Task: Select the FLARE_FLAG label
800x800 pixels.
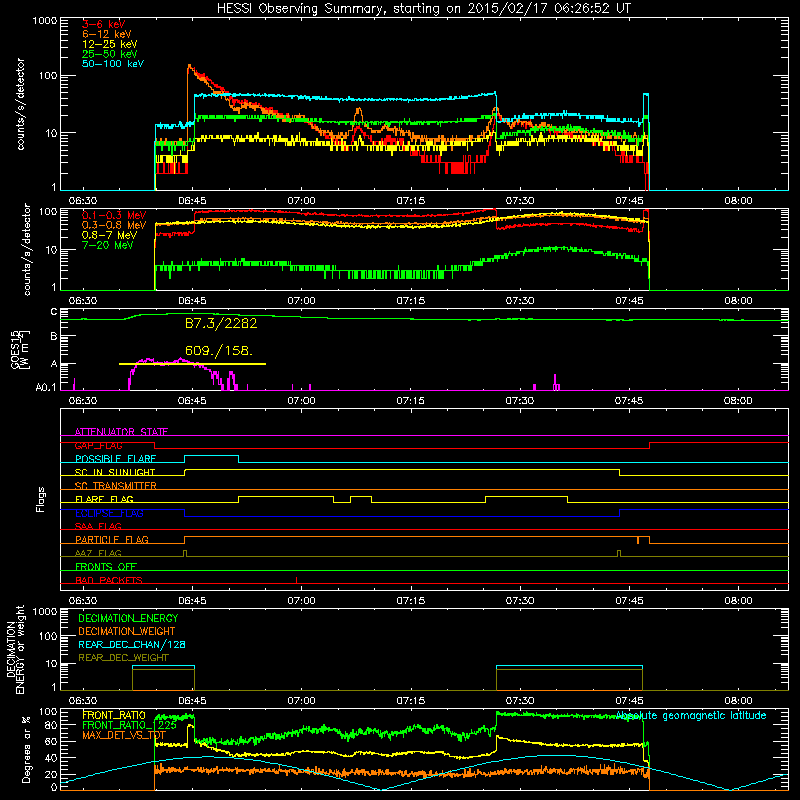Action: (104, 499)
